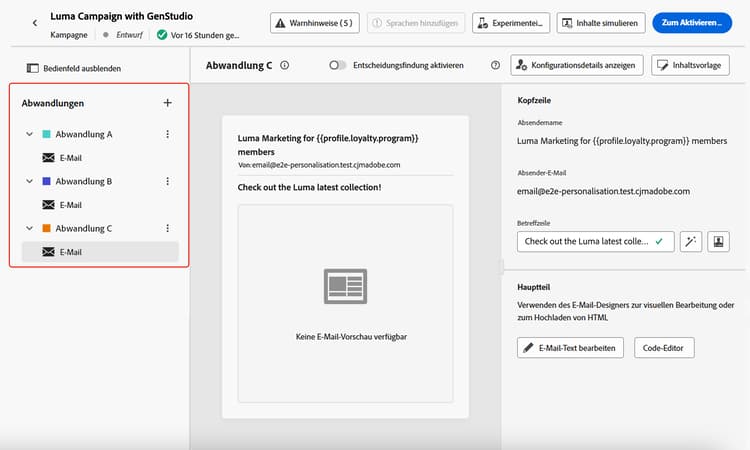Open personalization icon beside subject

[x=718, y=241]
